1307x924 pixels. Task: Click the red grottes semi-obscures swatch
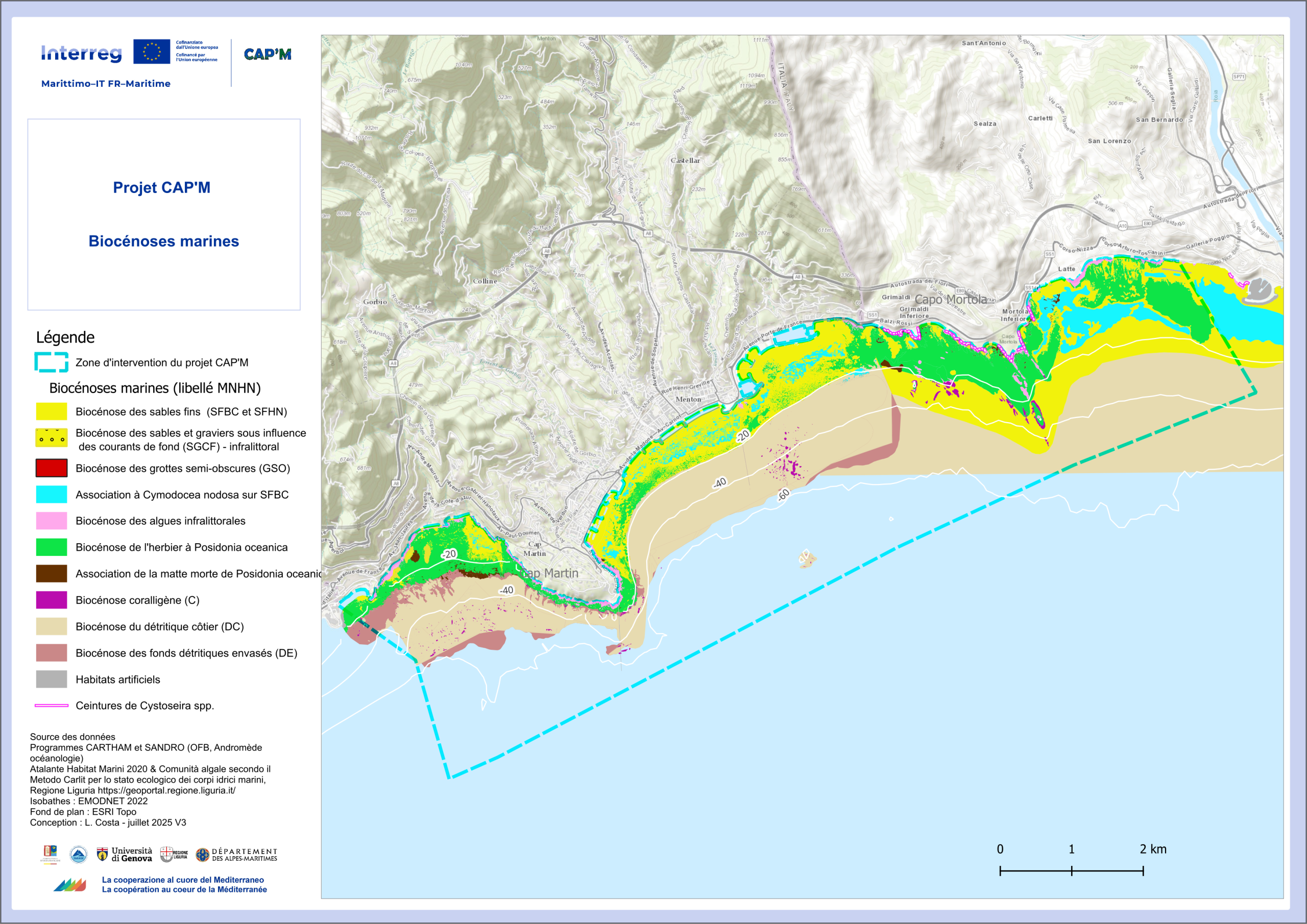51,468
